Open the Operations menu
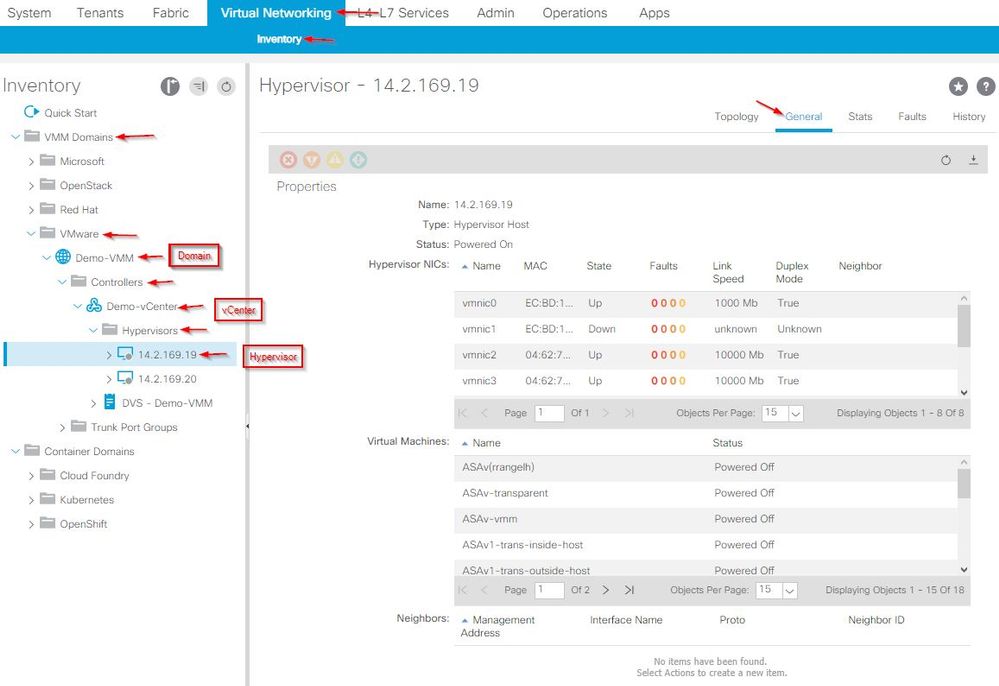 (575, 13)
